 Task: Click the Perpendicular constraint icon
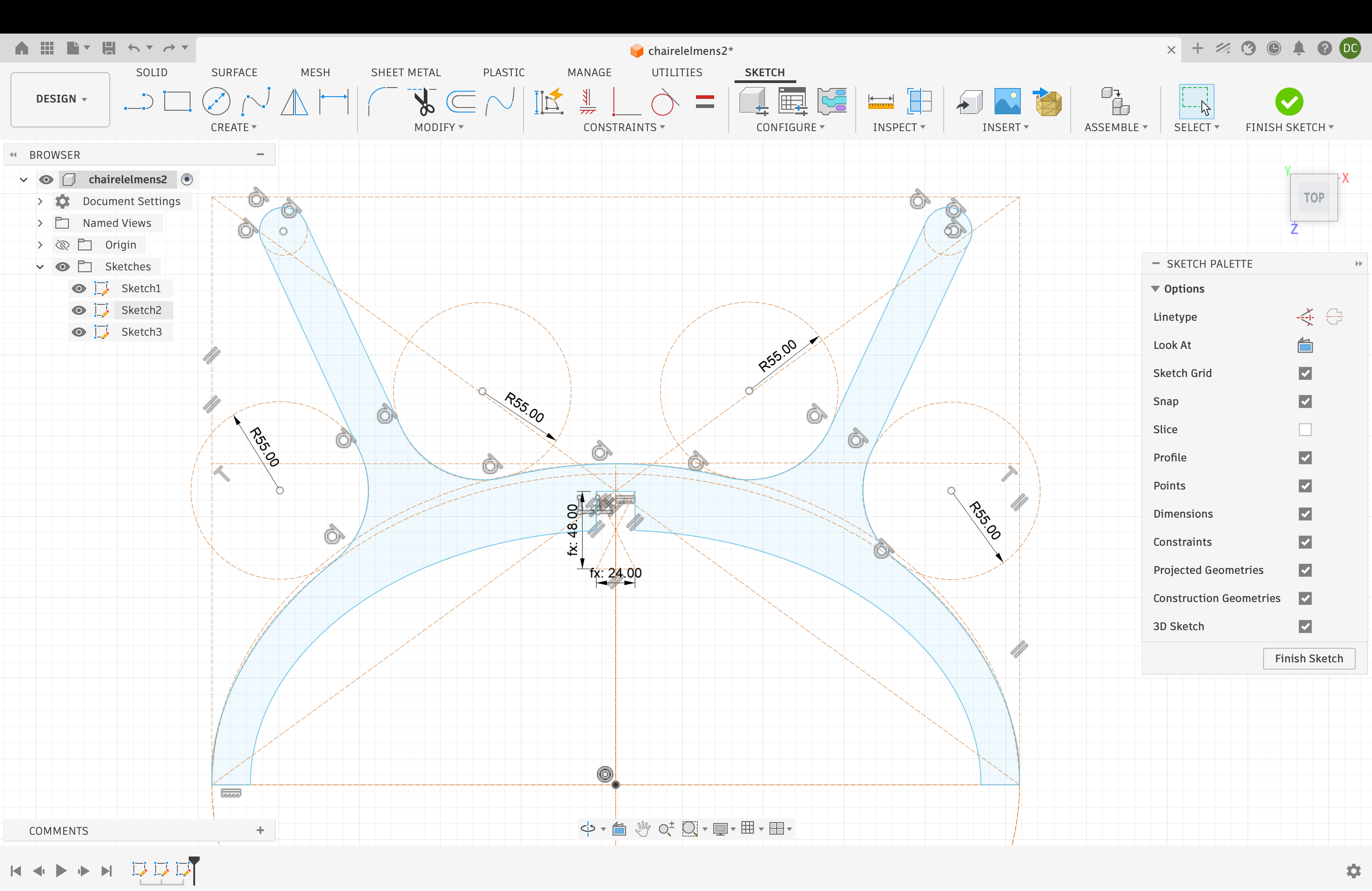point(626,102)
